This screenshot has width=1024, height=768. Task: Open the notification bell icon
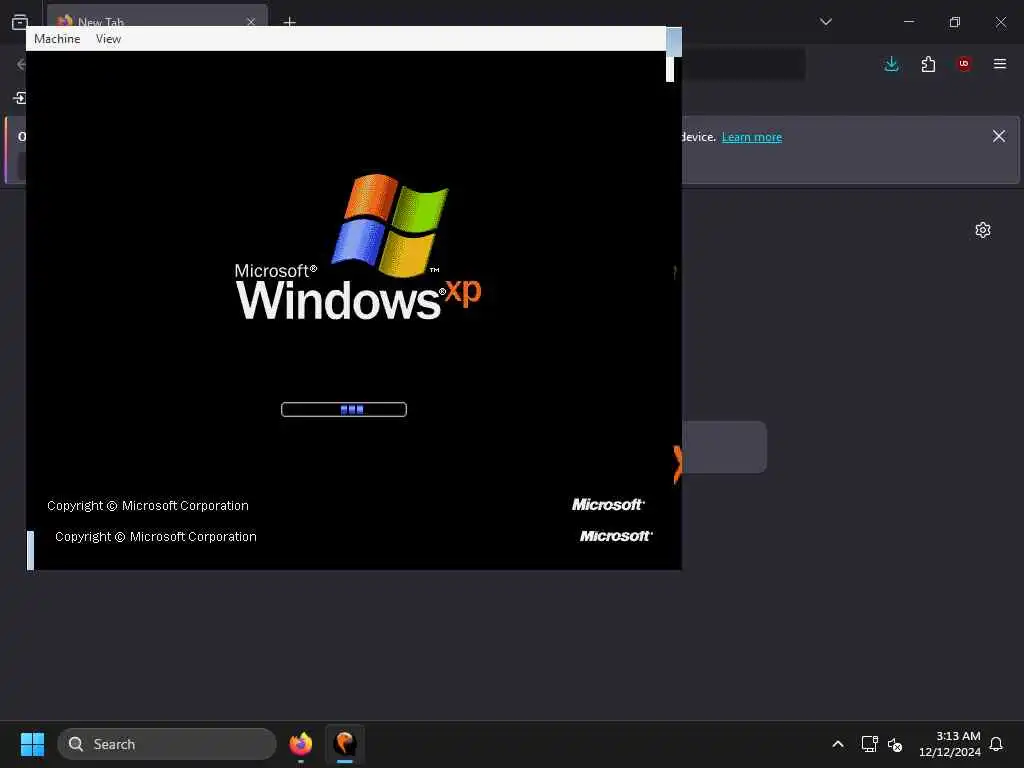pos(996,744)
